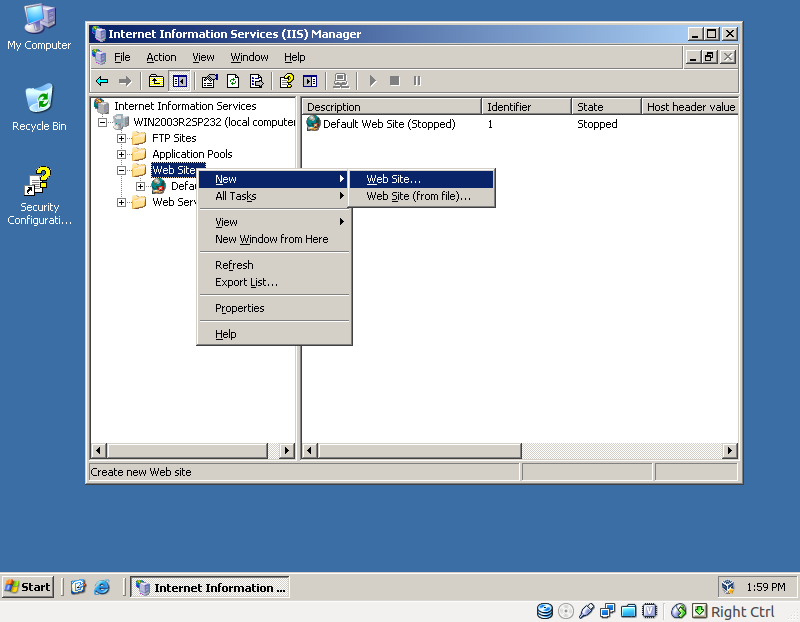
Task: Click the VirtualBox tray icon near clock
Action: click(728, 587)
